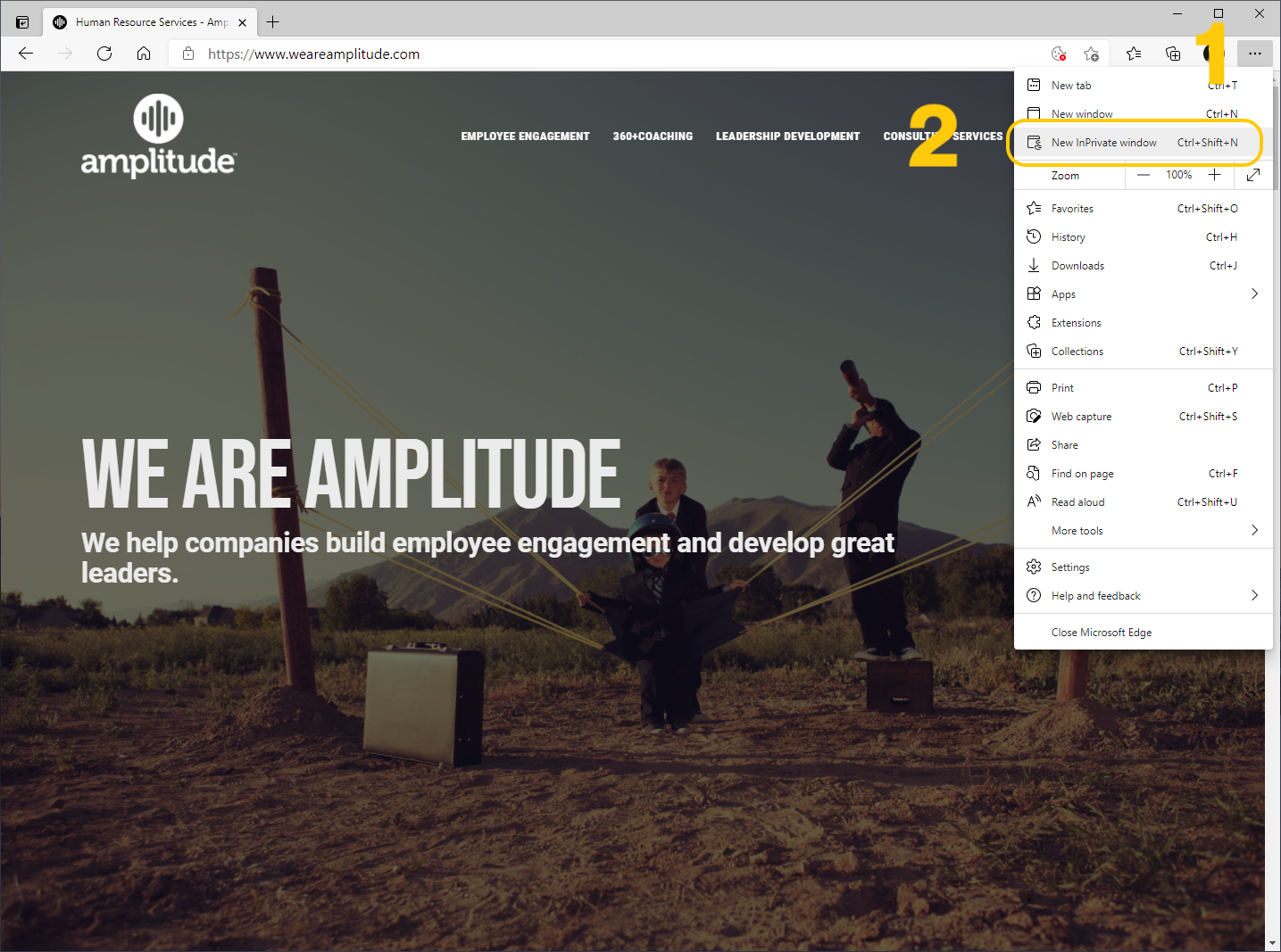Select Find on page
This screenshot has width=1281, height=952.
[1143, 473]
